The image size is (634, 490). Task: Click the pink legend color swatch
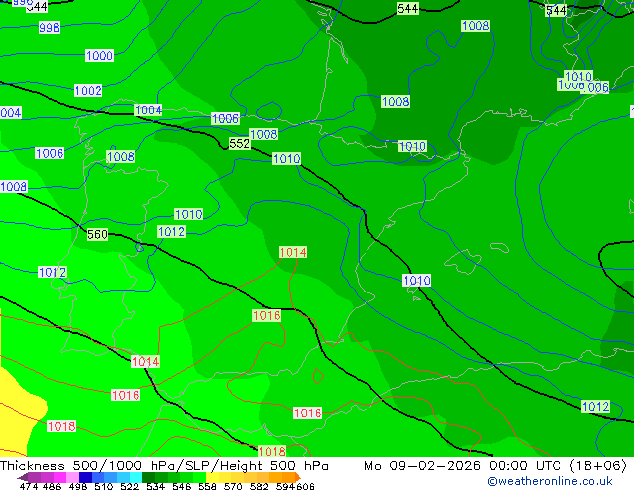72,477
